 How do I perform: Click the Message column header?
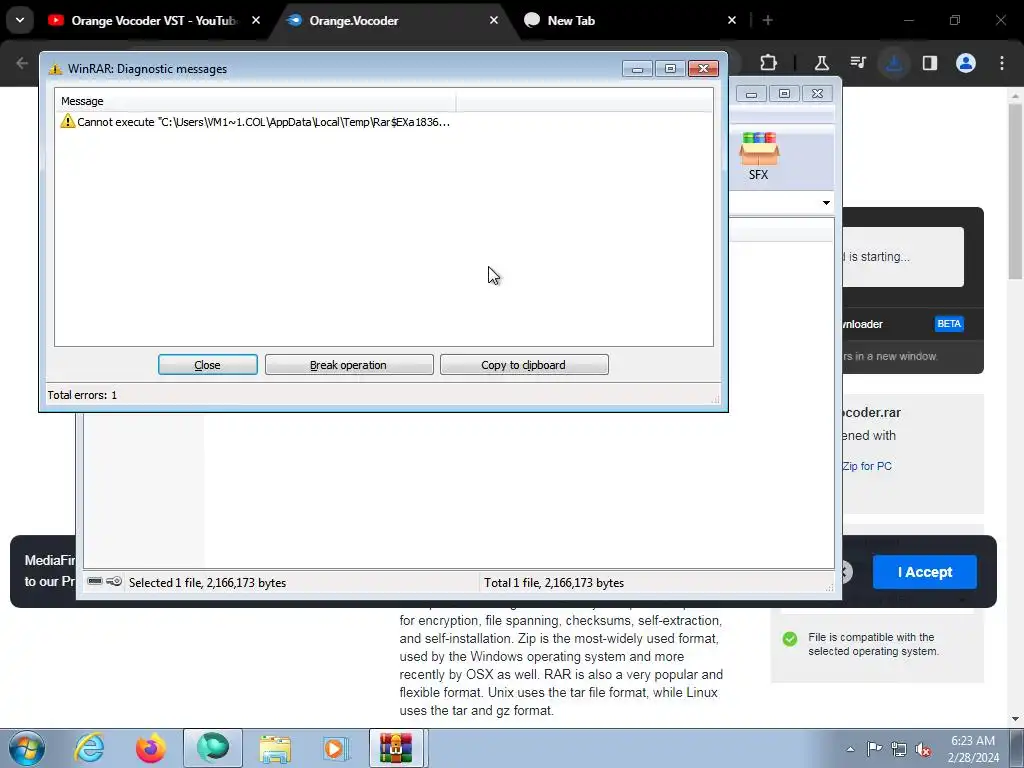click(x=255, y=101)
